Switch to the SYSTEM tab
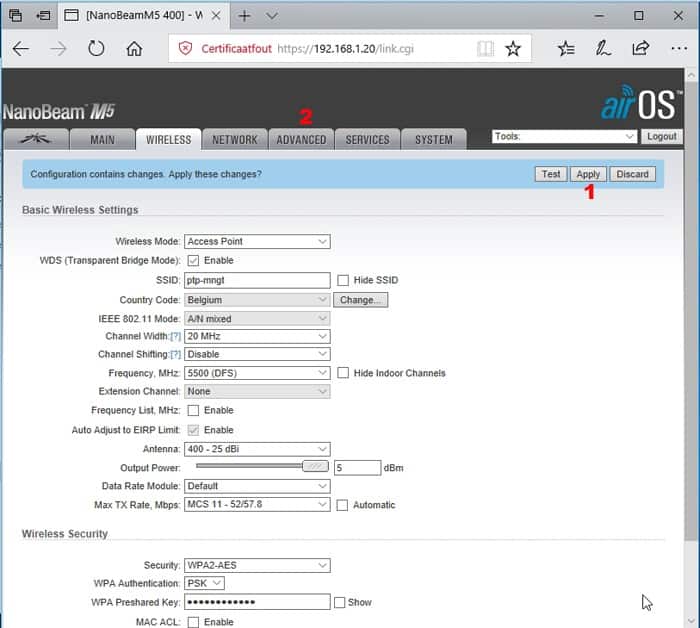Screen dimensions: 700x628 click(x=433, y=139)
